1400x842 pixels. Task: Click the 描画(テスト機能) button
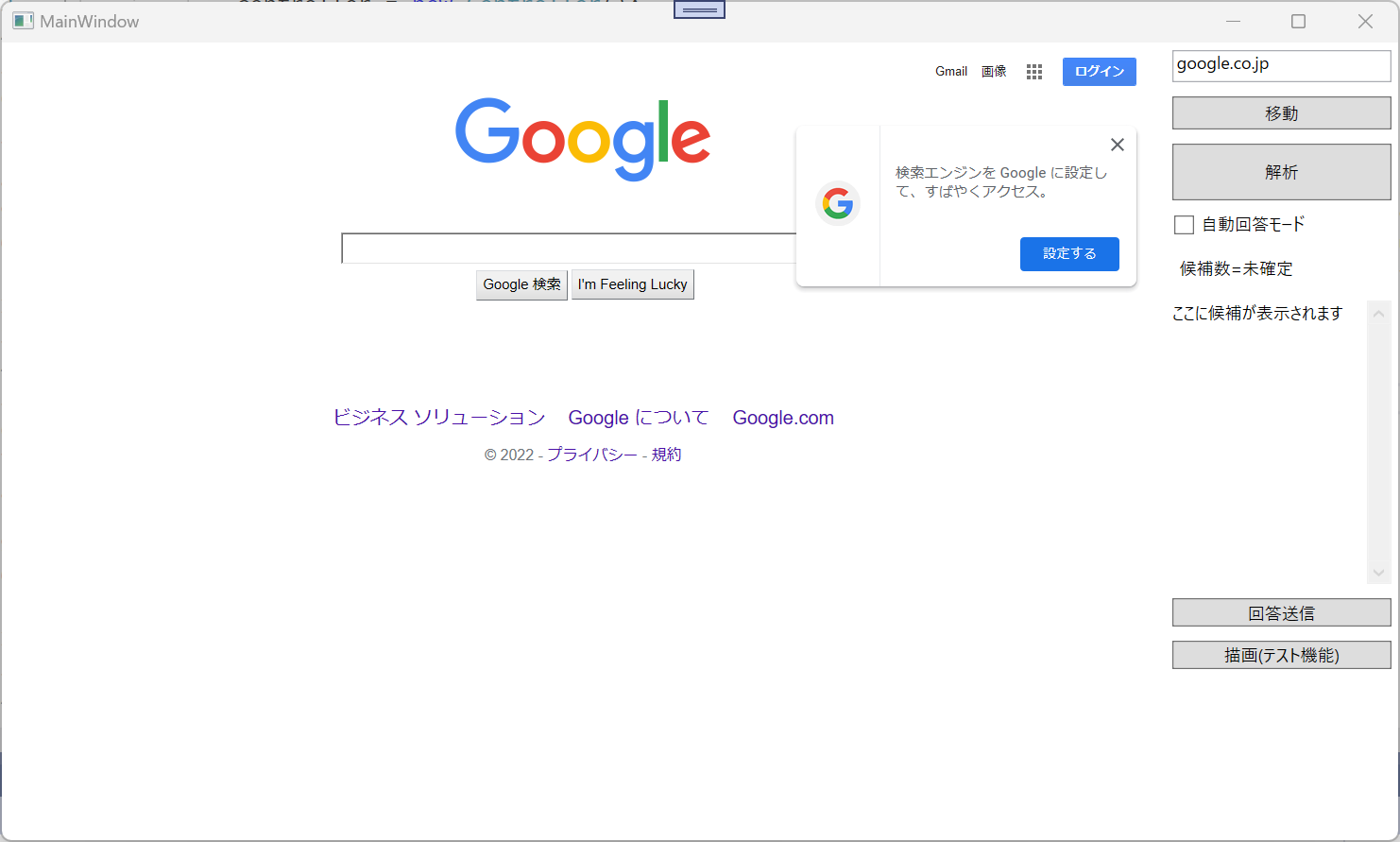click(1282, 655)
